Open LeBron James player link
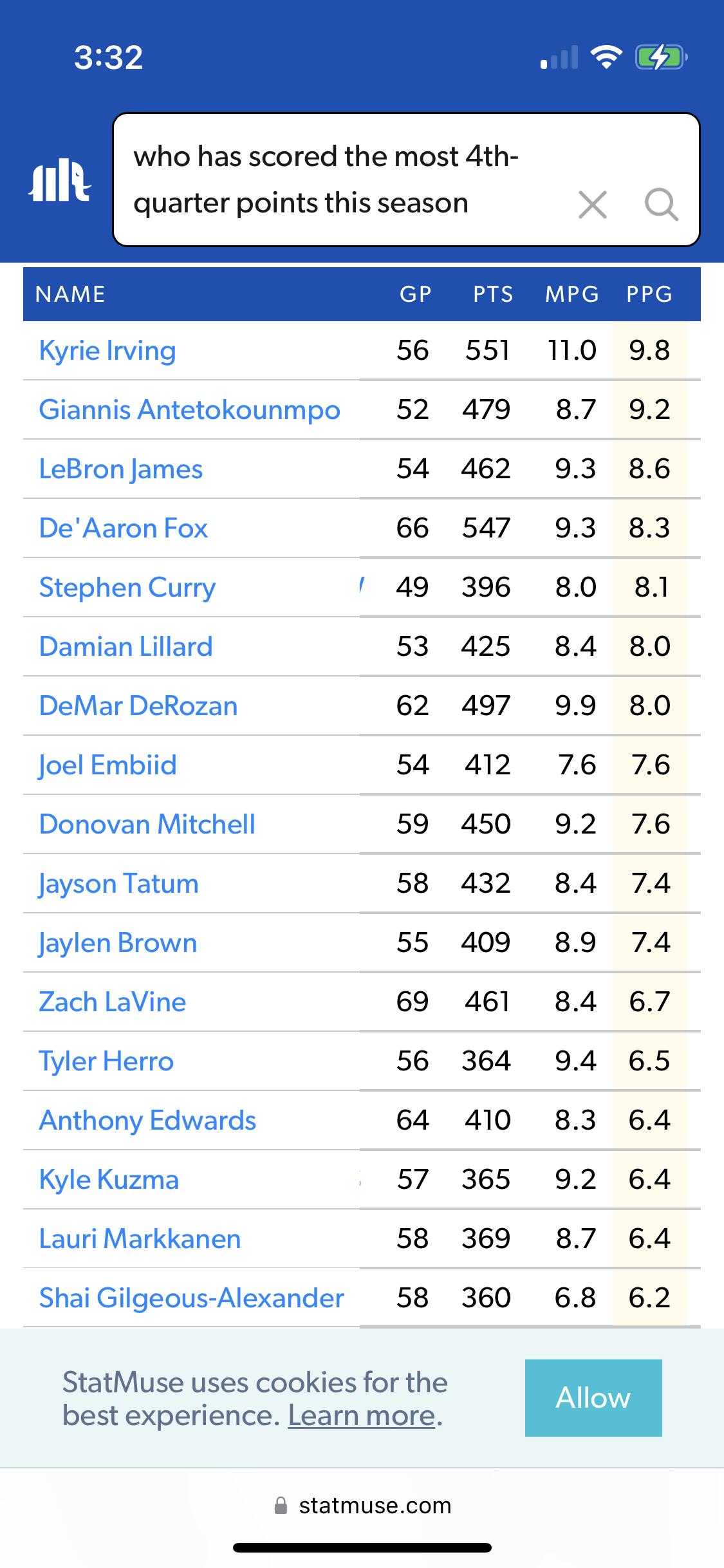Viewport: 724px width, 1568px height. pyautogui.click(x=121, y=469)
